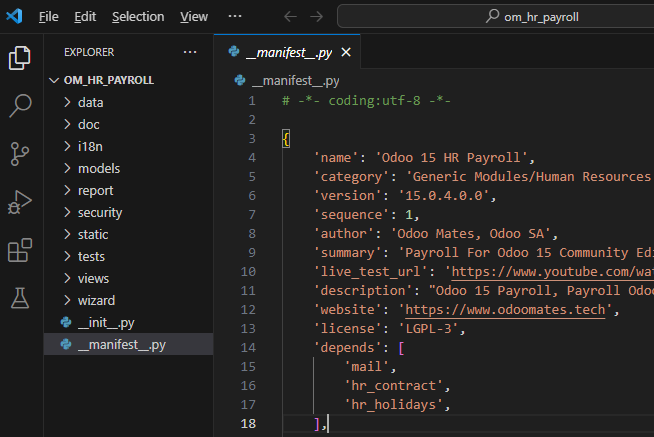Expand the wizard folder
This screenshot has height=437, width=654.
coord(128,300)
